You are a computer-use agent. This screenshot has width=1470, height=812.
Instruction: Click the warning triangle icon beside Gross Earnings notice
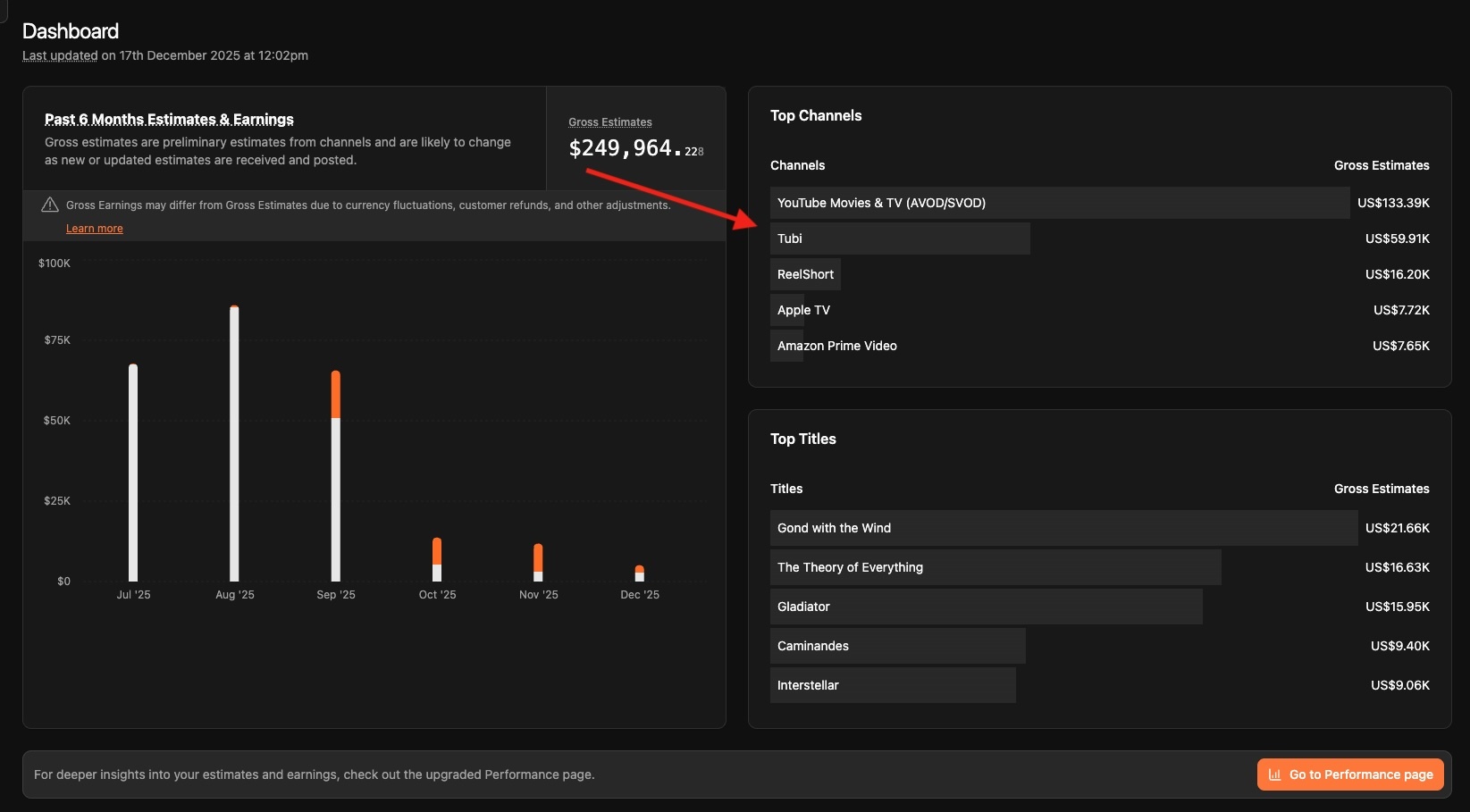(x=50, y=205)
